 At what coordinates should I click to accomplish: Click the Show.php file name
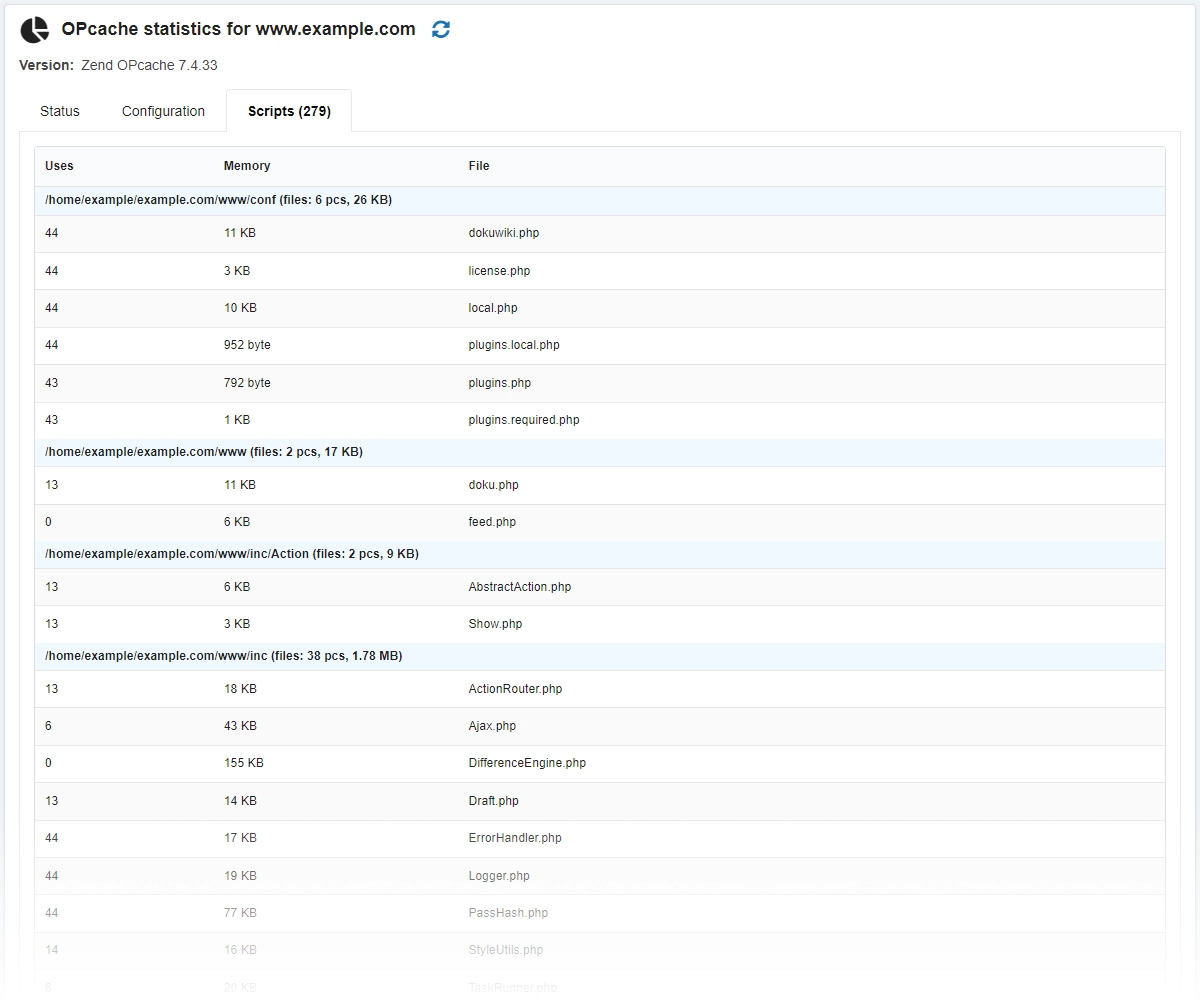[x=495, y=624]
